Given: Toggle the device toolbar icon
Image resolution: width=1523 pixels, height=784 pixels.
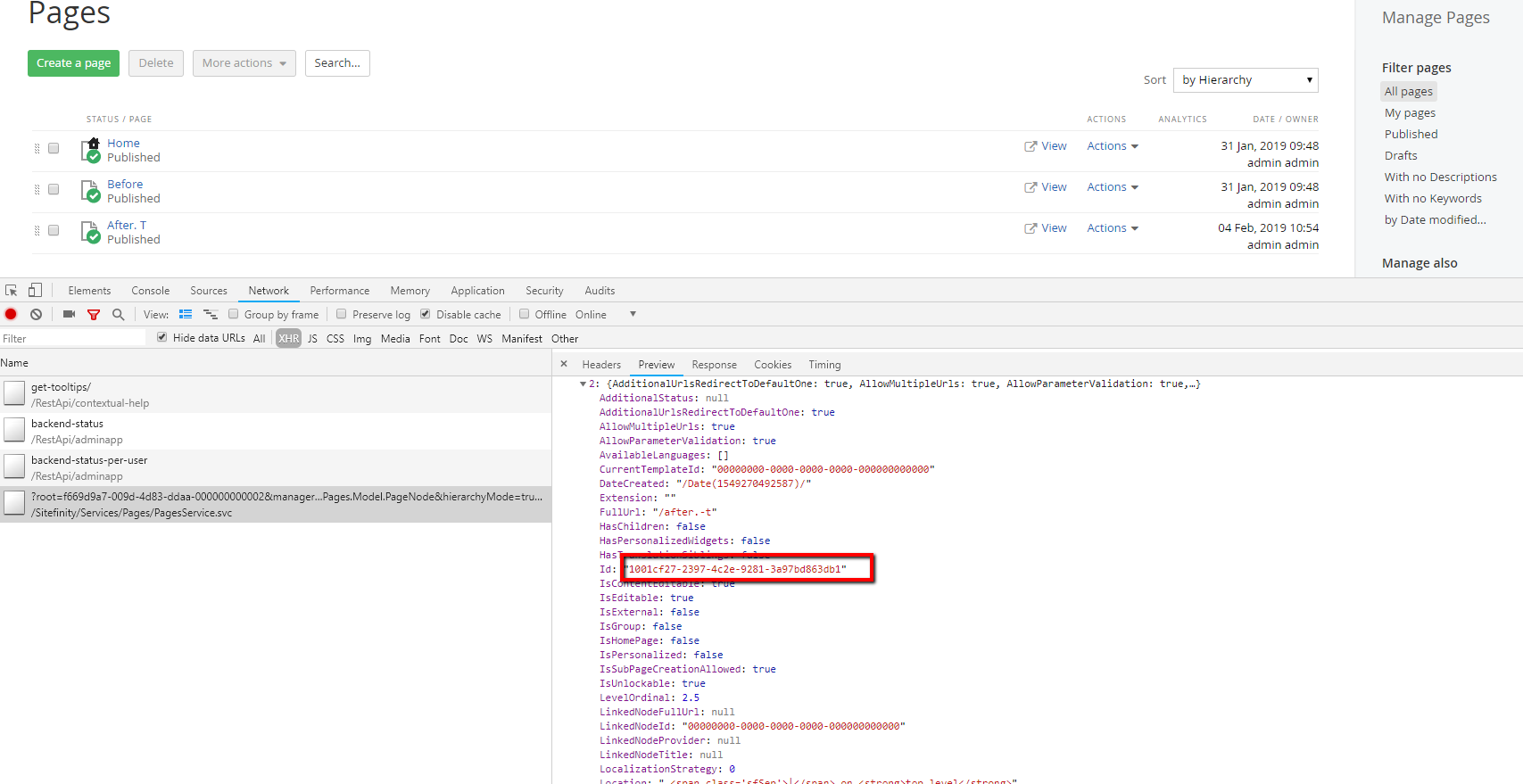Looking at the screenshot, I should tap(35, 290).
